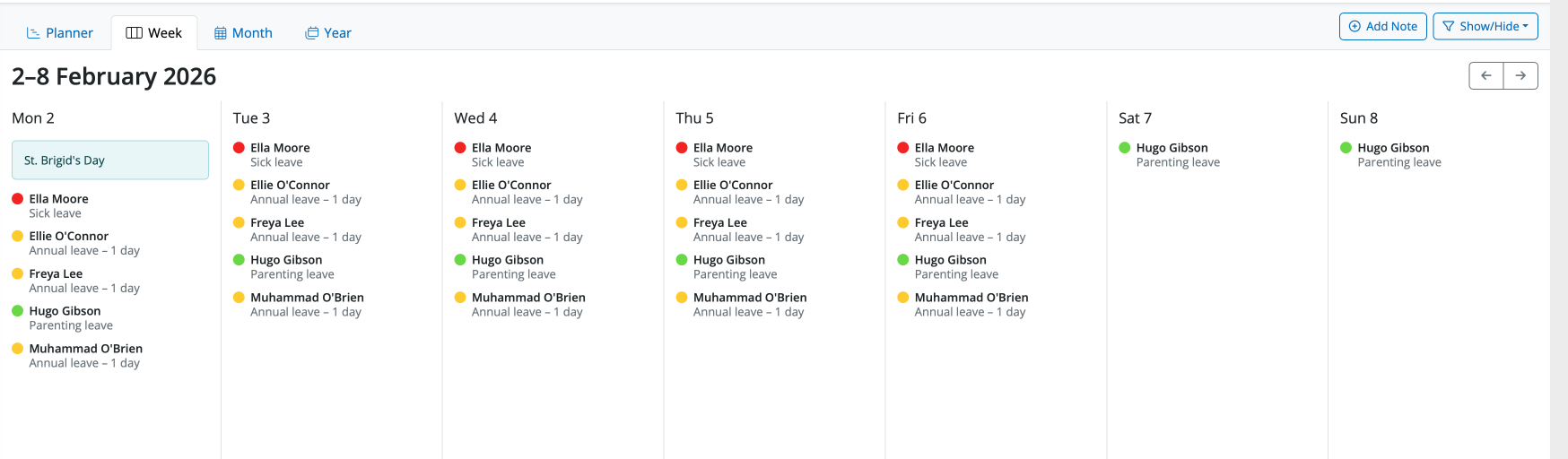Screen dimensions: 1568x459
Task: Open the Show/Hide dropdown
Action: [x=1485, y=27]
